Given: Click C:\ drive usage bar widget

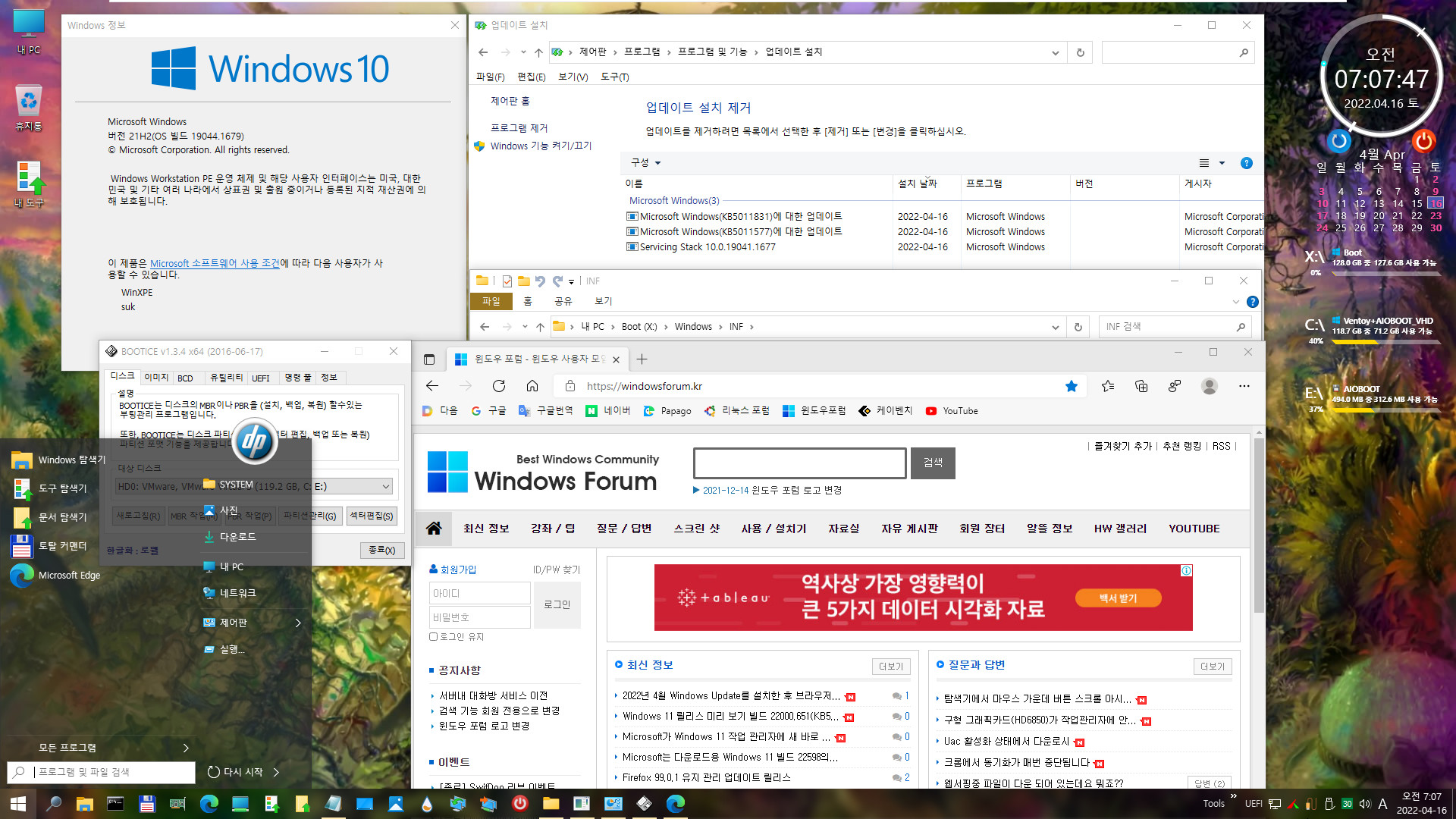Looking at the screenshot, I should pos(1385,342).
